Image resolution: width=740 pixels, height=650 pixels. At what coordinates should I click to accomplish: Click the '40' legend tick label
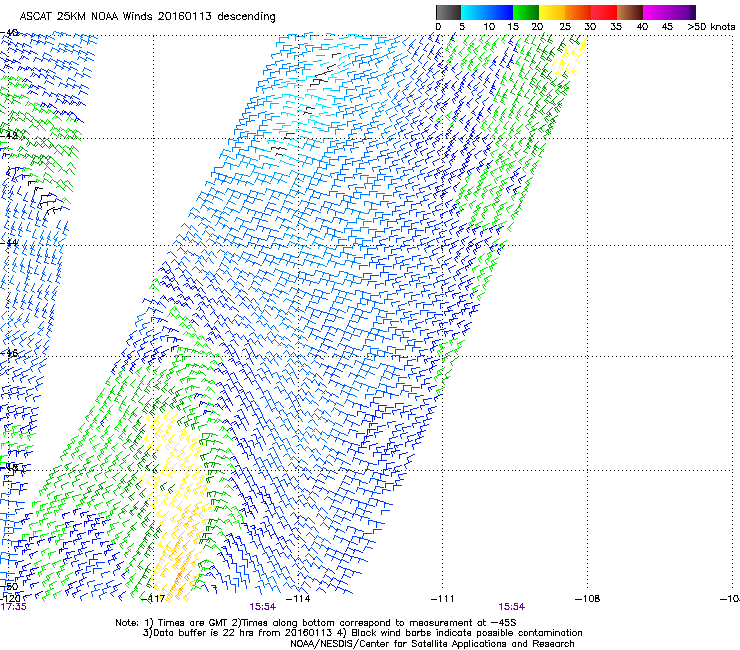tap(642, 27)
